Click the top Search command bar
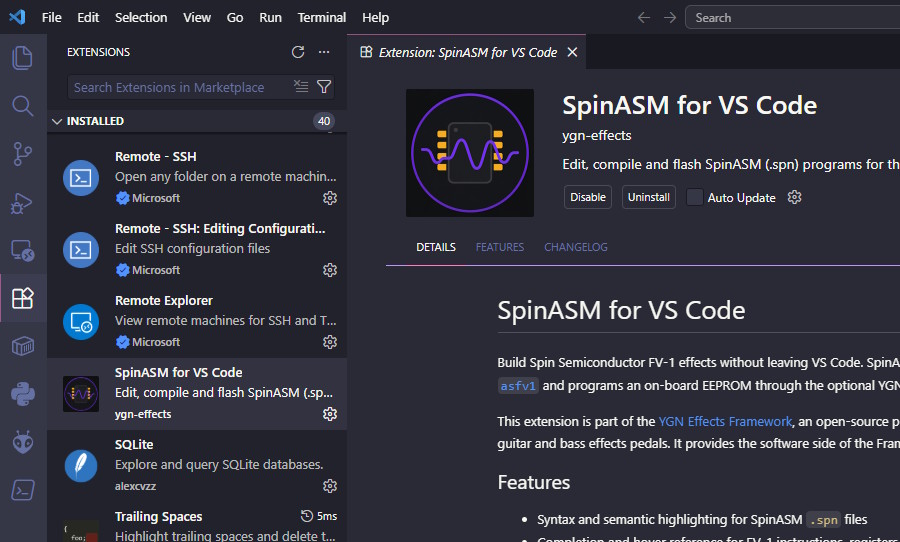The image size is (900, 542). click(793, 18)
